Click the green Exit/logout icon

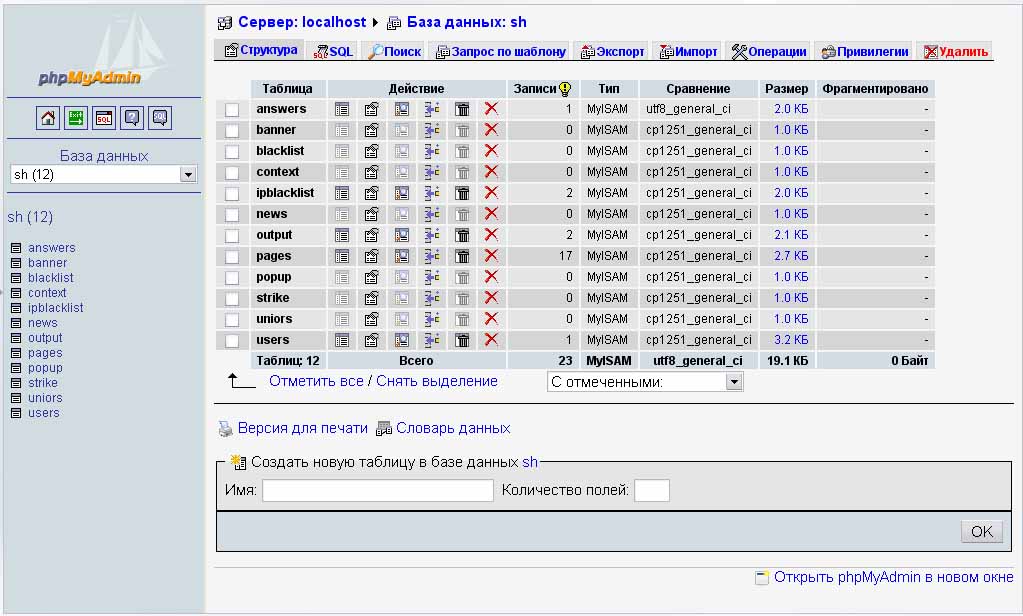point(76,118)
